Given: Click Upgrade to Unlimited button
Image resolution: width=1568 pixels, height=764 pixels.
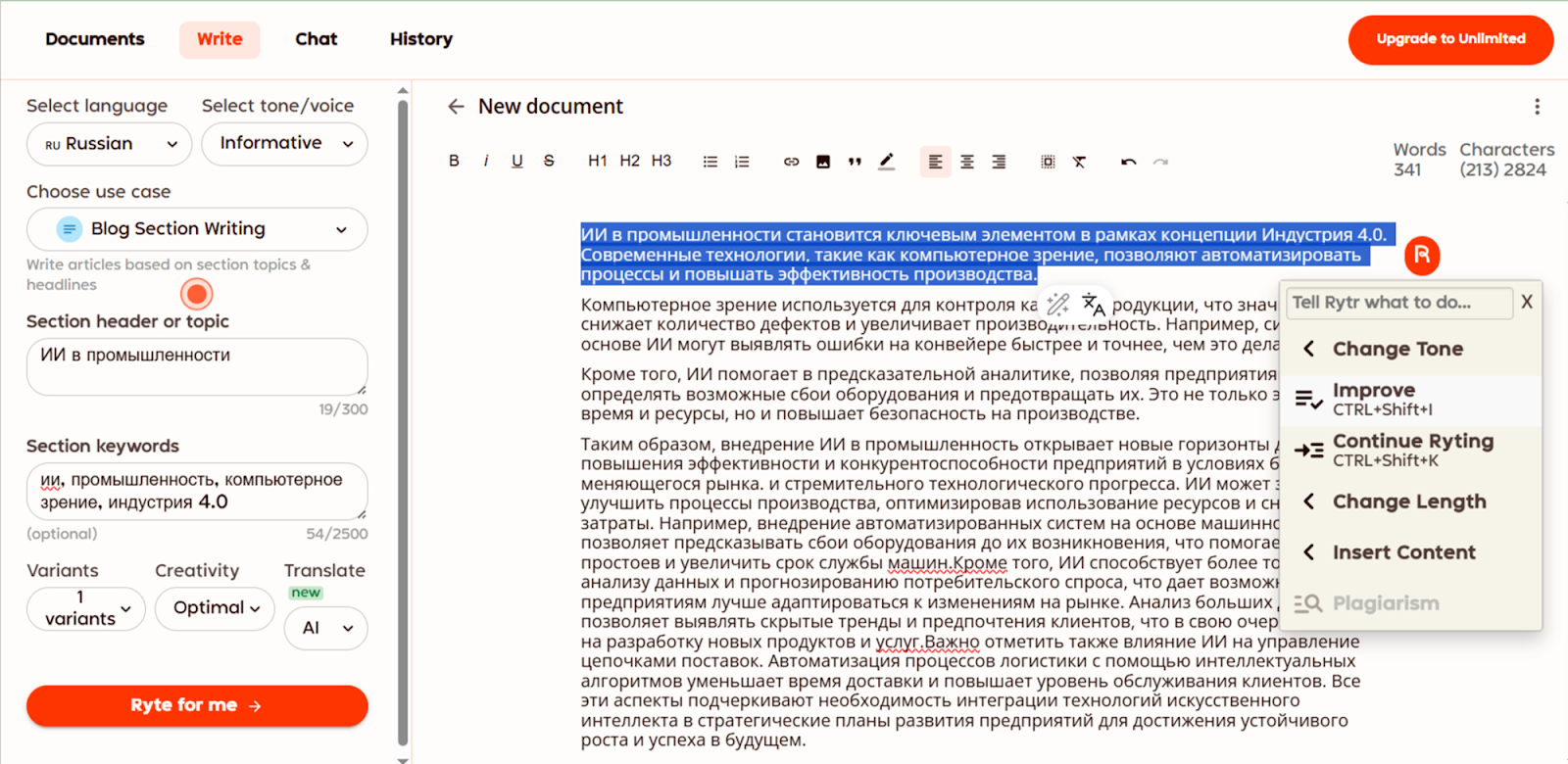Looking at the screenshot, I should tap(1450, 39).
